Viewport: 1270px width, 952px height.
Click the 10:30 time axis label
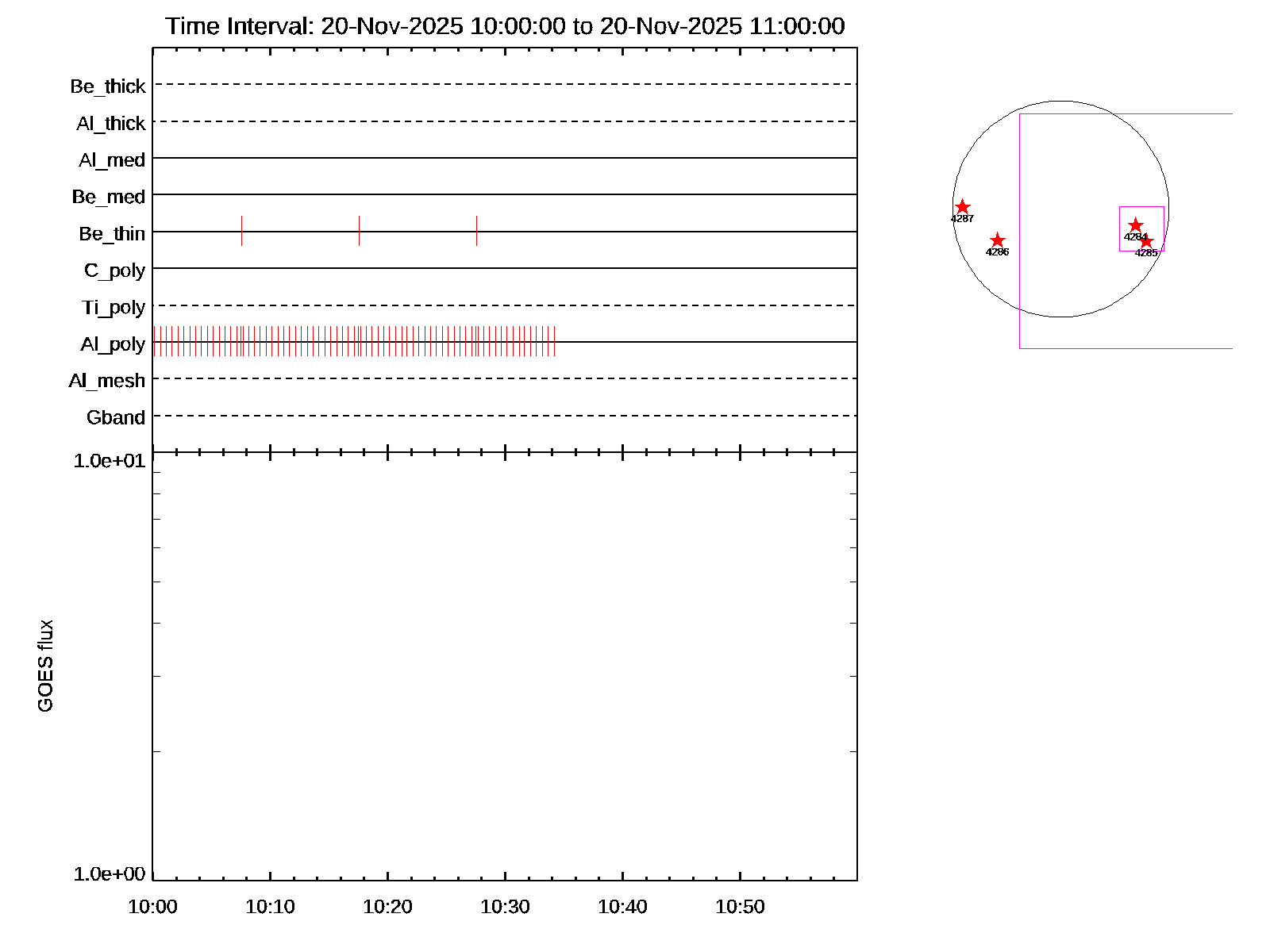505,907
